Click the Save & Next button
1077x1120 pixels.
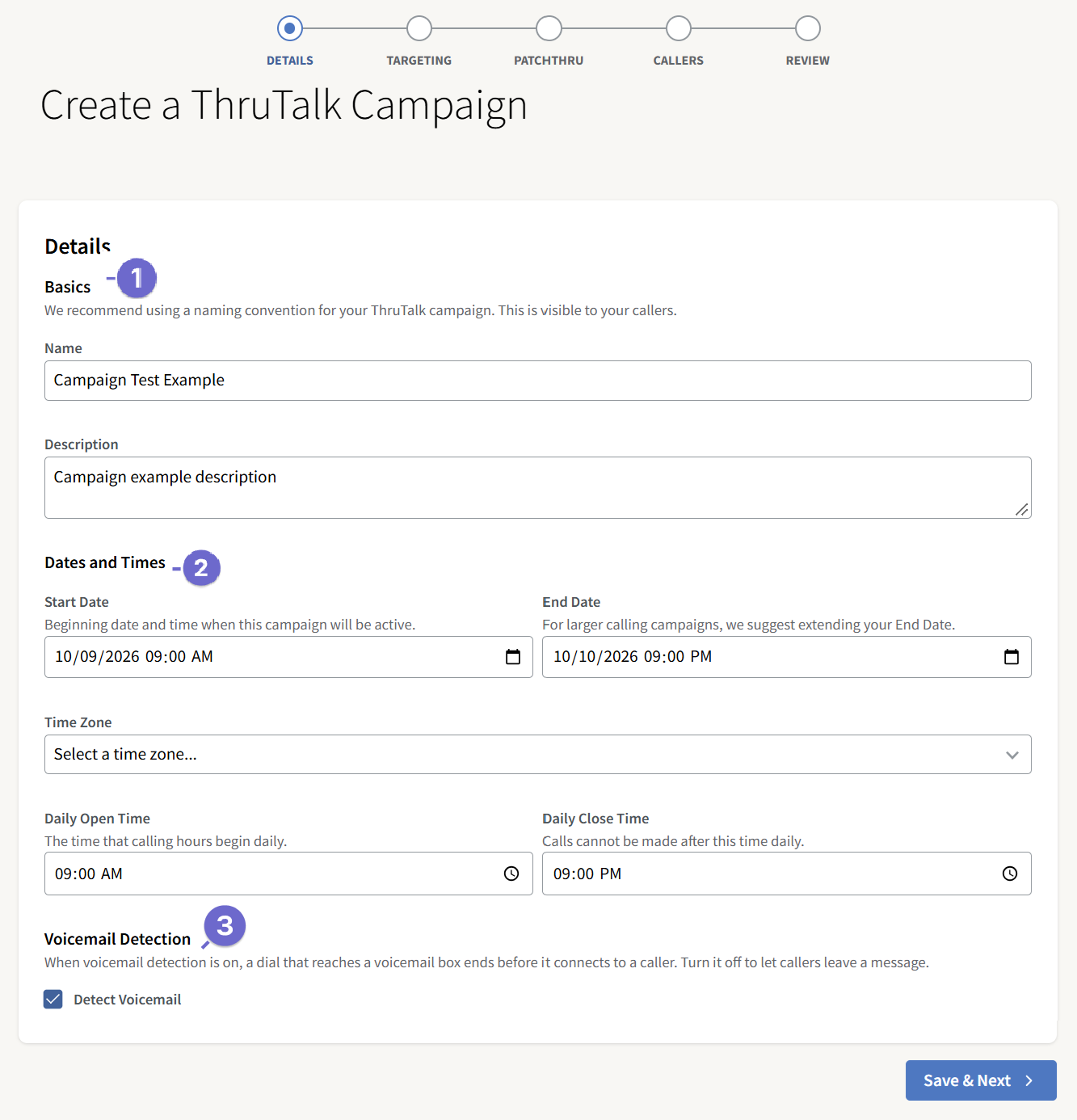[981, 1080]
